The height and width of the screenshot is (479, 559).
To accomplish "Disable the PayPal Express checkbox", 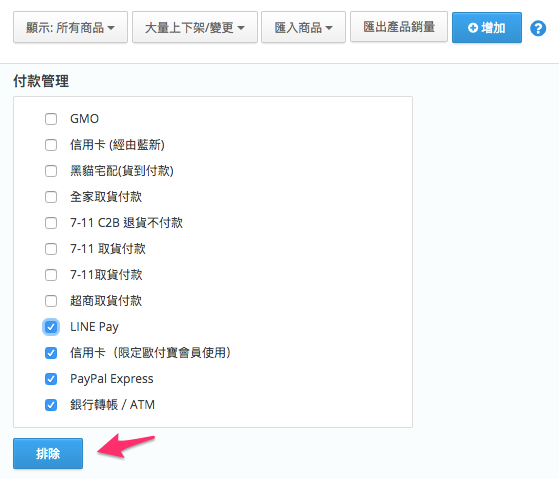I will [x=51, y=379].
